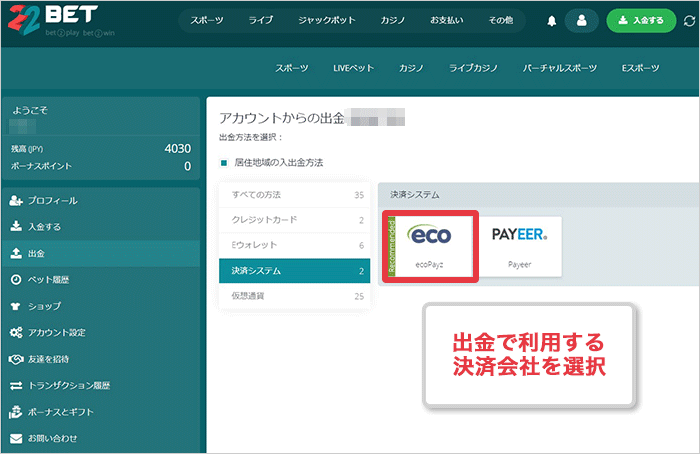The image size is (700, 454).
Task: Toggle 居住地域の入出金方法 checkbox
Action: (224, 163)
